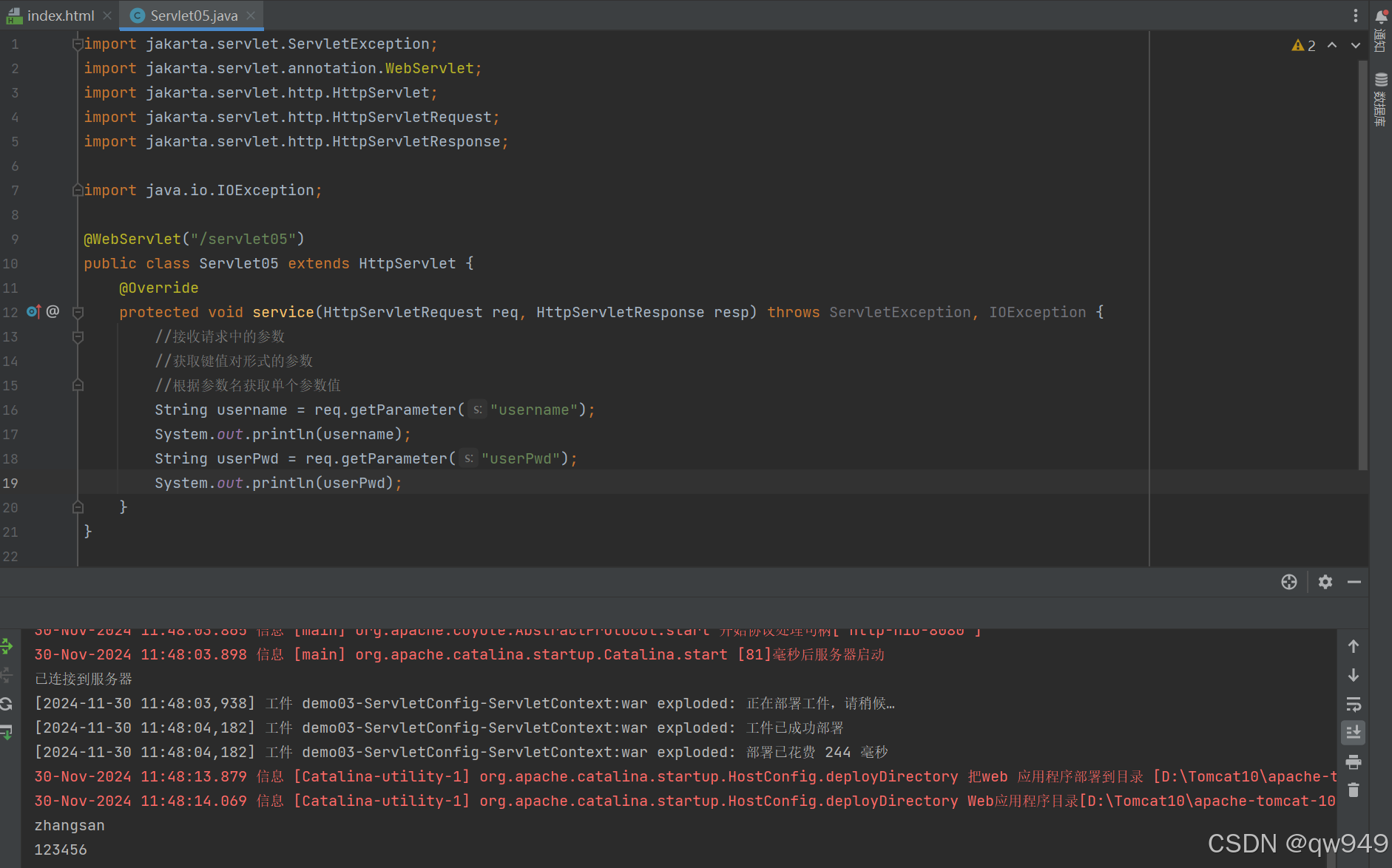
Task: Click the "//接收请求中的参数" comment on line 13
Action: (x=220, y=336)
